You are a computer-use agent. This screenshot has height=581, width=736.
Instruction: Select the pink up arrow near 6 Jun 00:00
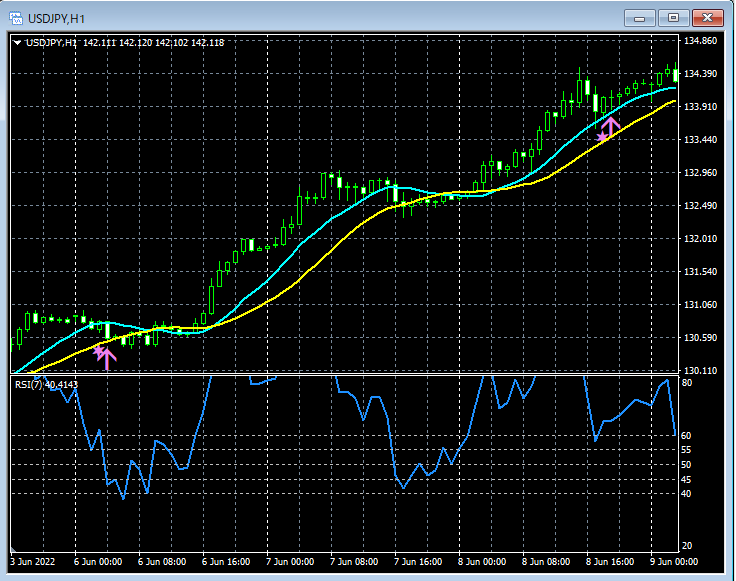pos(107,359)
